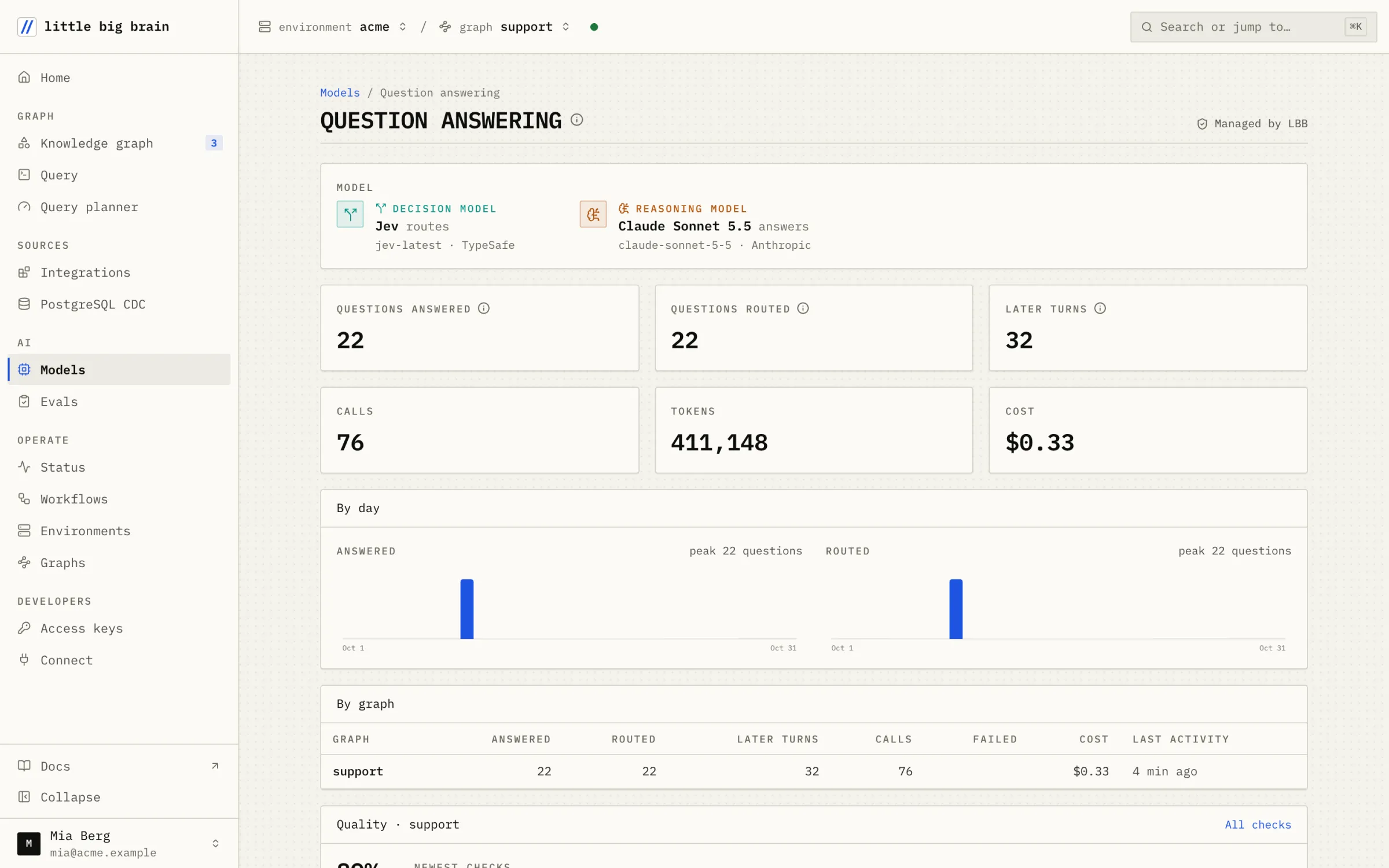Click the Status pulse icon
Screen dimensions: 1389x868
click(x=24, y=466)
